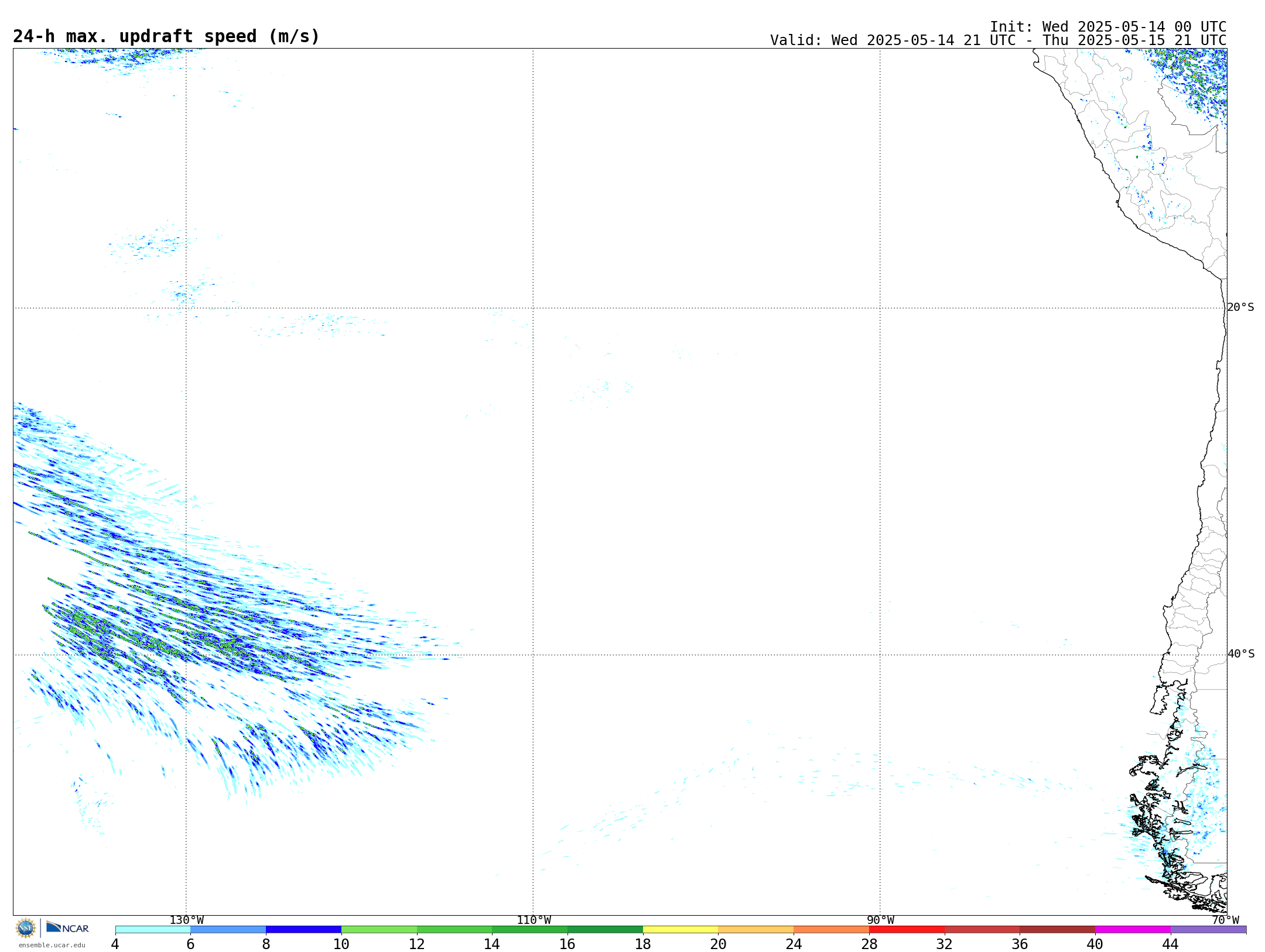Image resolution: width=1265 pixels, height=952 pixels.
Task: Click the '24-h max. updraft speed (m/s)' title
Action: click(166, 36)
